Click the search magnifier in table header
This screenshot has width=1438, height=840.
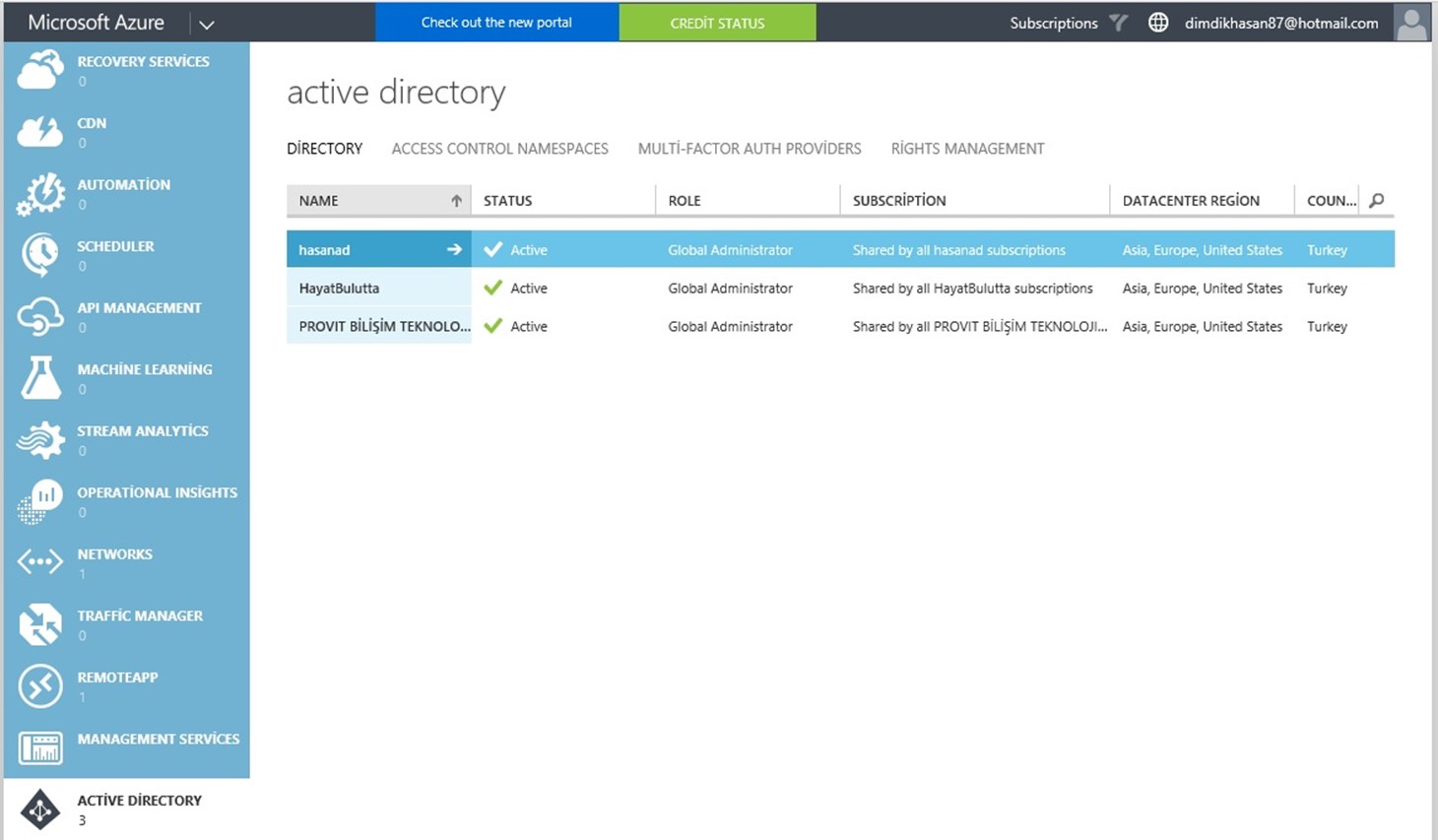[x=1377, y=200]
